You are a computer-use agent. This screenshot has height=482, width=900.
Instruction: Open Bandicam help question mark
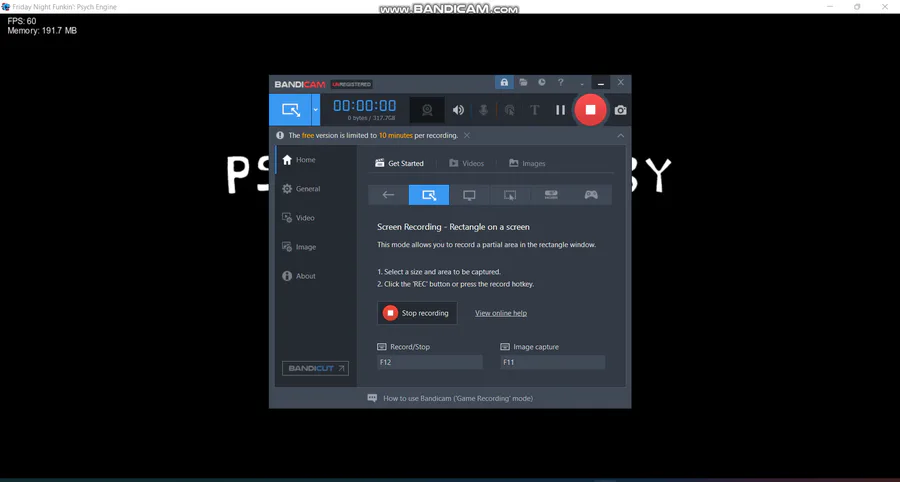click(x=561, y=83)
